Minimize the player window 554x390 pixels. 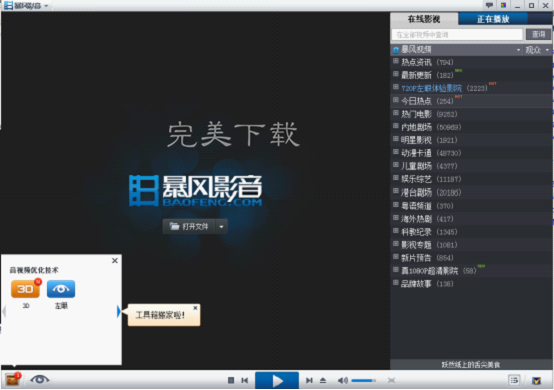pyautogui.click(x=518, y=5)
